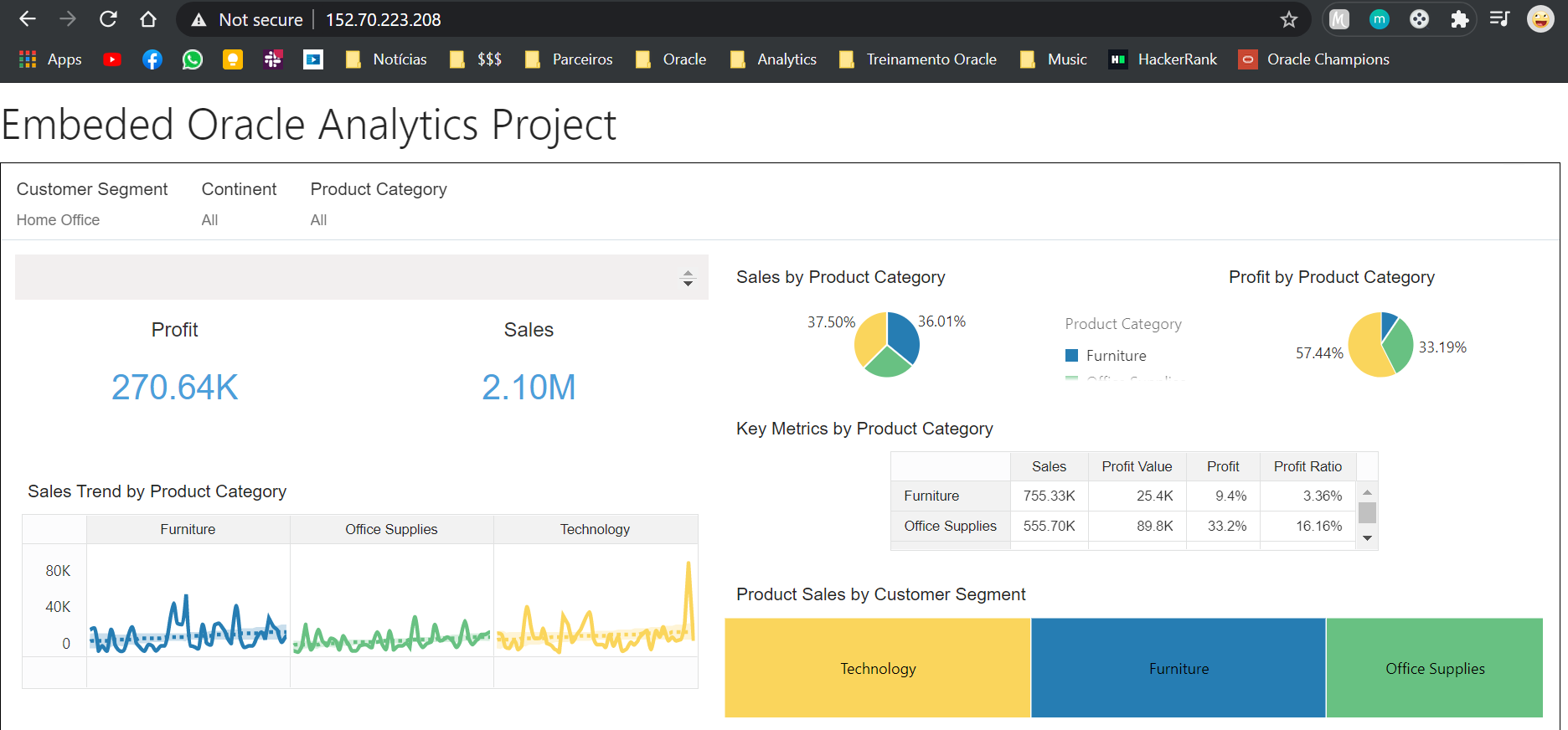Click the Technology header in Sales Trend chart

point(595,529)
